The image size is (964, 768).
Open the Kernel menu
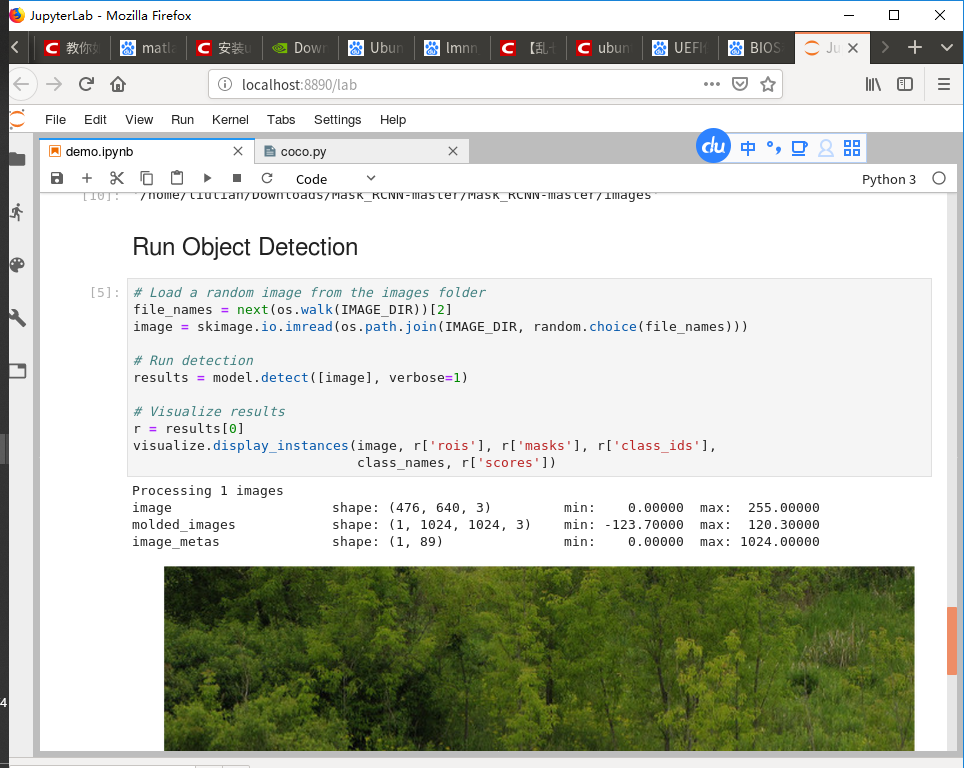(230, 120)
